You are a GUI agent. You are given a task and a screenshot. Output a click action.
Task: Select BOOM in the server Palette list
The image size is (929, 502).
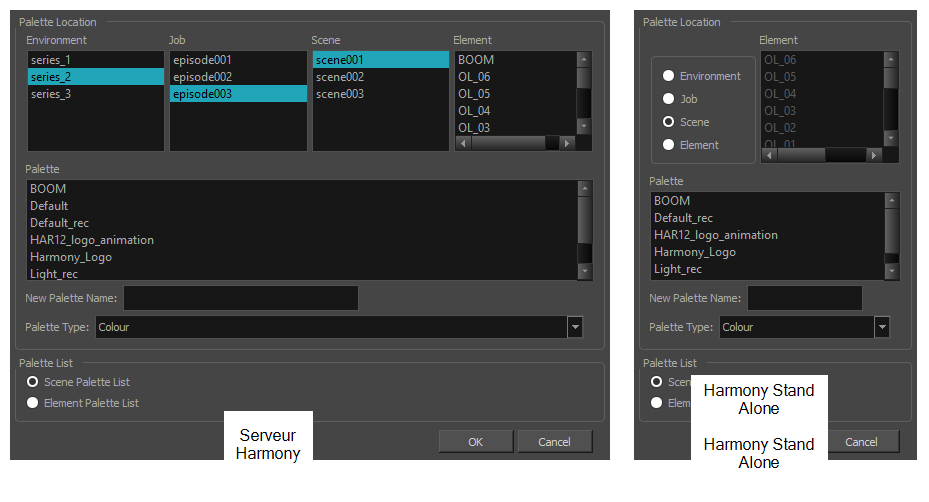(x=302, y=189)
